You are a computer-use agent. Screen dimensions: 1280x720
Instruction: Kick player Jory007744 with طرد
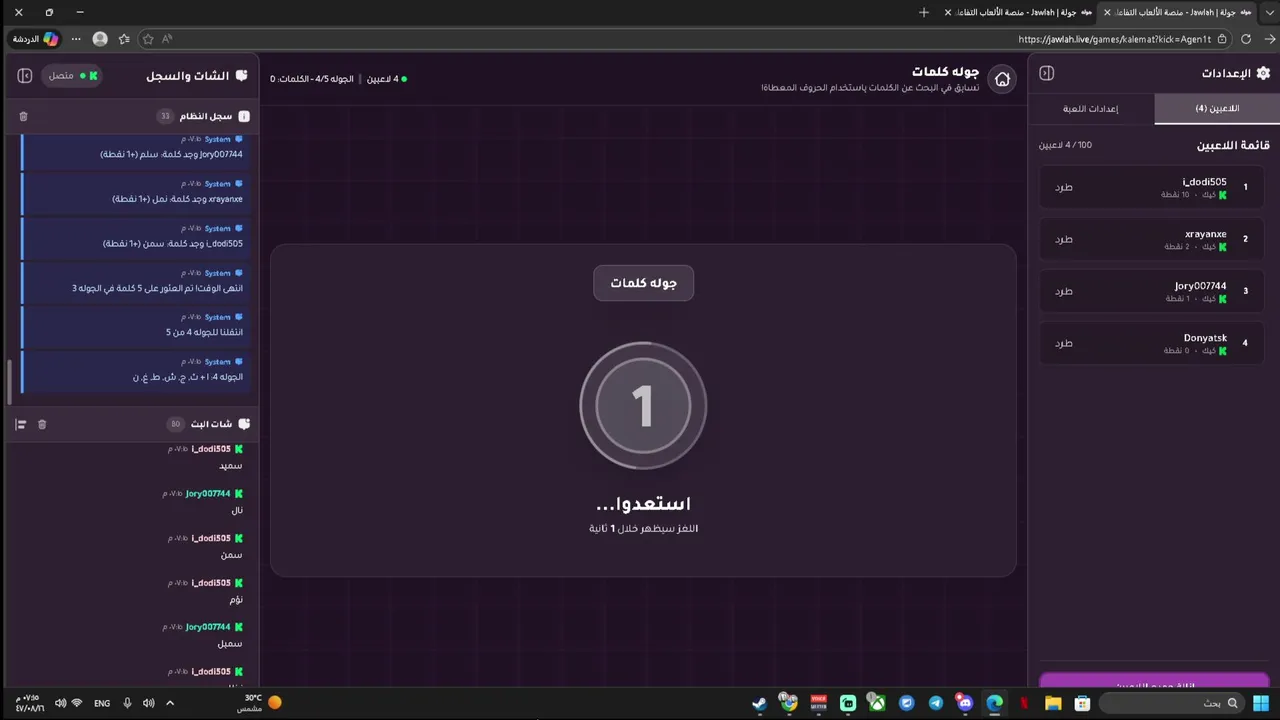tap(1063, 291)
